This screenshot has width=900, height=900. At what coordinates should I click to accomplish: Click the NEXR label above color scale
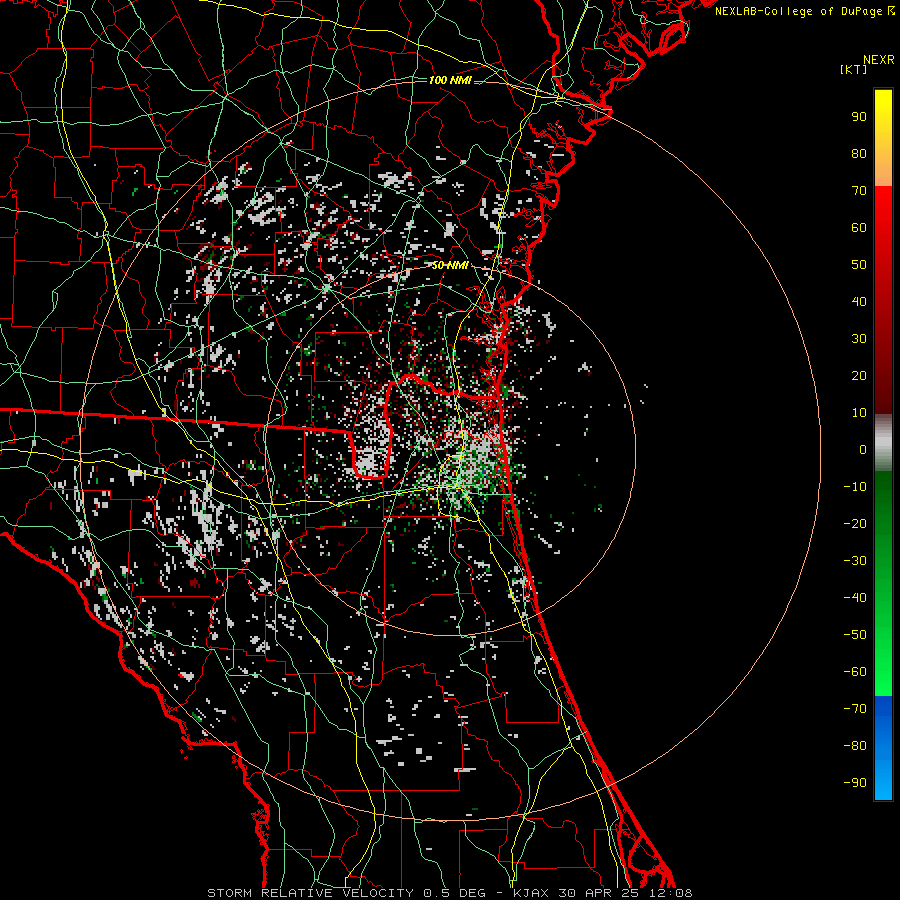click(879, 60)
